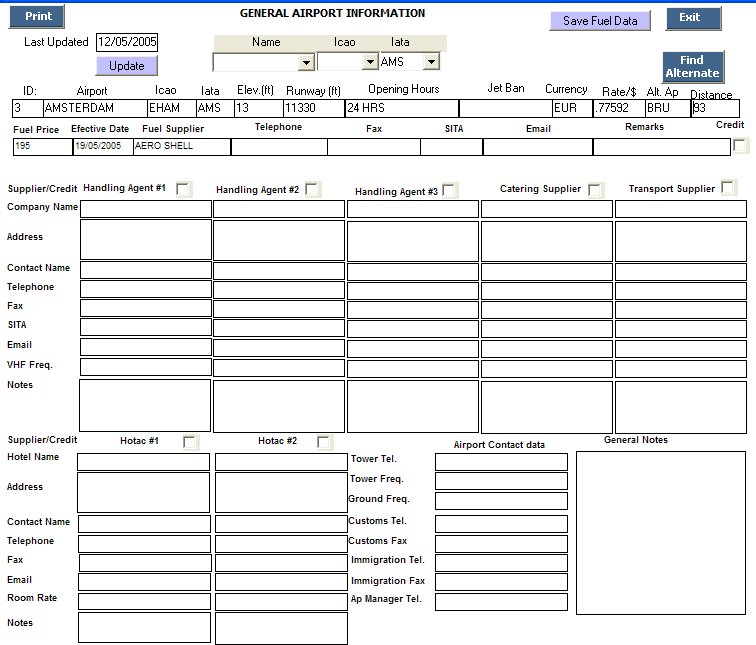Toggle Handling Agent #2 credit checkbox
The width and height of the screenshot is (756, 645).
(312, 189)
